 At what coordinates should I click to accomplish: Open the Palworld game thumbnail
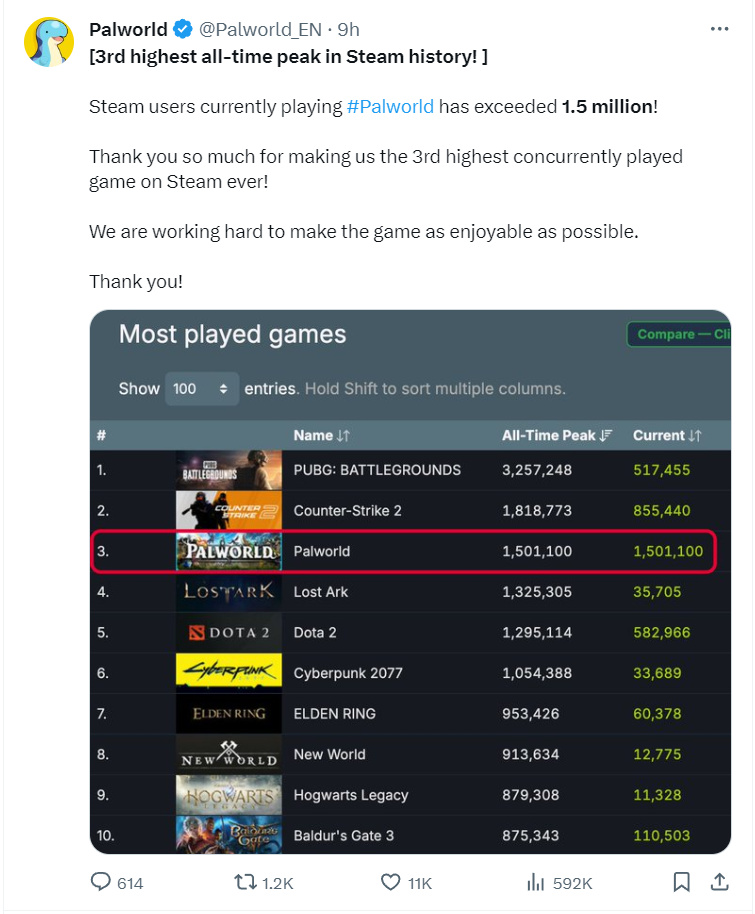pyautogui.click(x=229, y=551)
